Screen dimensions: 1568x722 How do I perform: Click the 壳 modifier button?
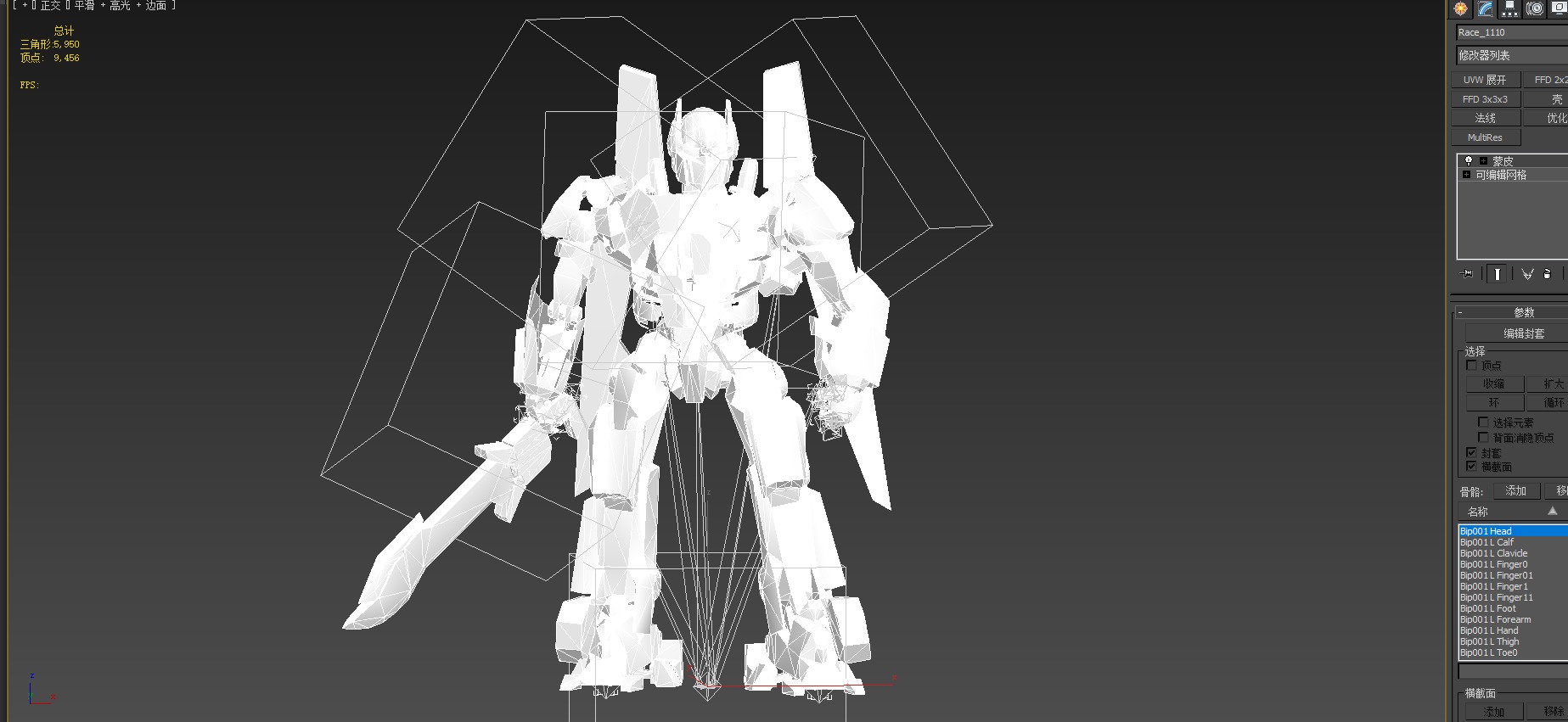(x=1546, y=99)
